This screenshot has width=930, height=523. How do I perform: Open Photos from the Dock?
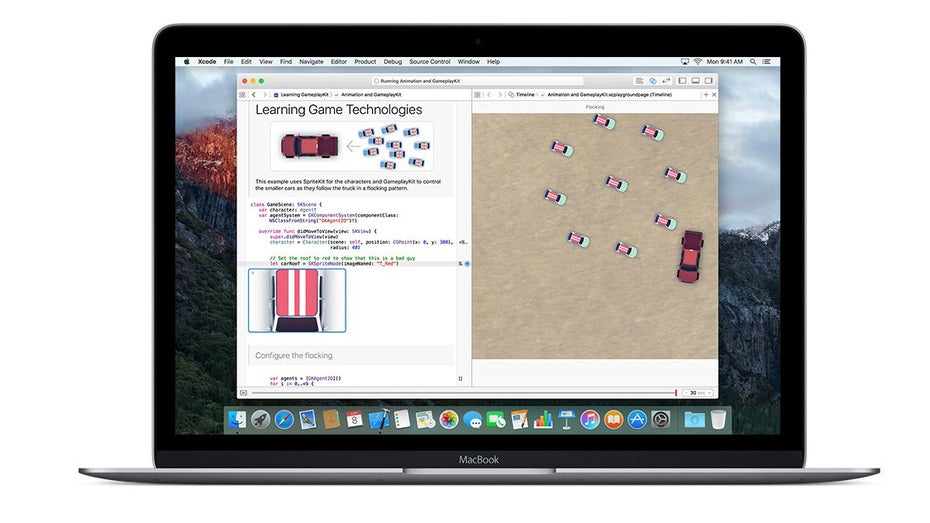click(449, 420)
